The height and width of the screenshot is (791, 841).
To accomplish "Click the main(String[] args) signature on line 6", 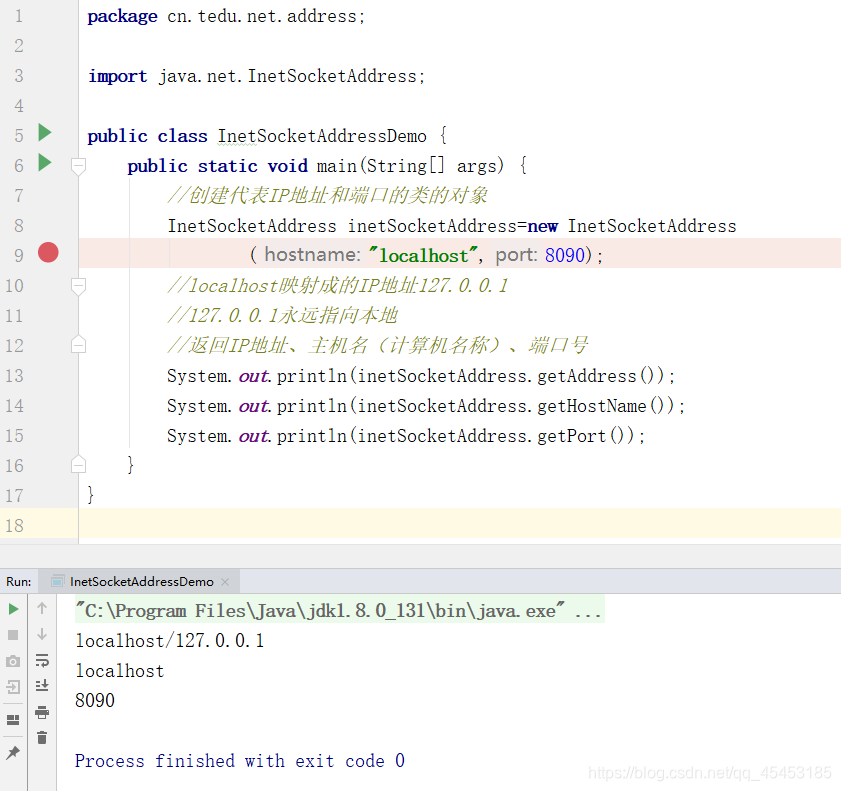I will point(410,166).
